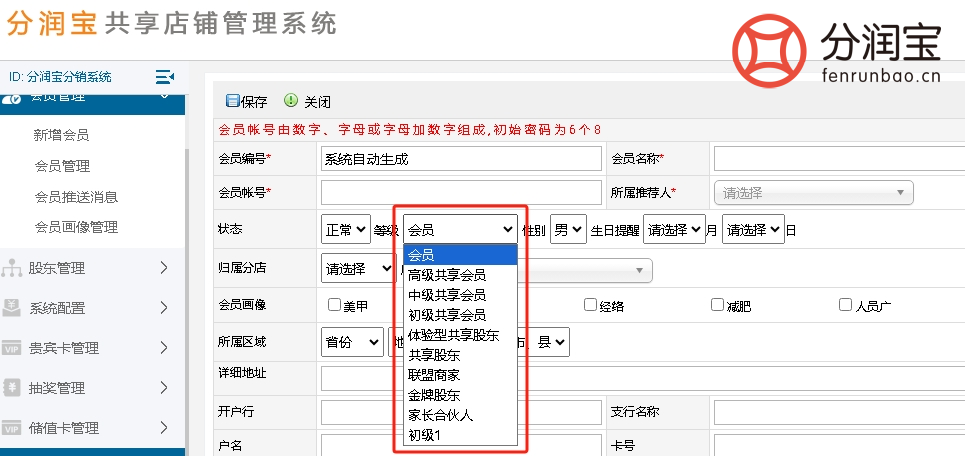Viewport: 965px width, 456px height.
Task: Select 高级共享会员 option
Action: coord(460,274)
